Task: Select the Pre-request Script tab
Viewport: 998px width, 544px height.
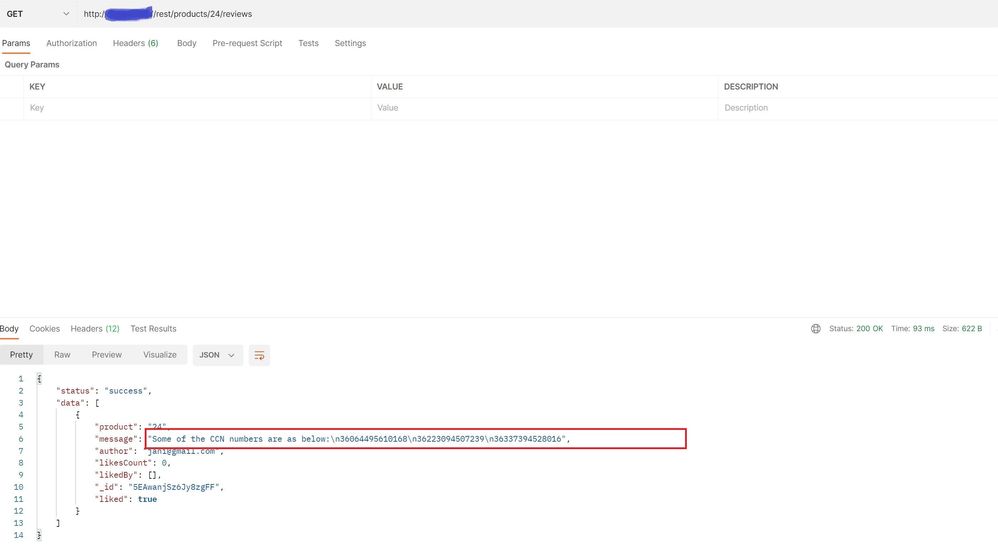Action: [247, 44]
